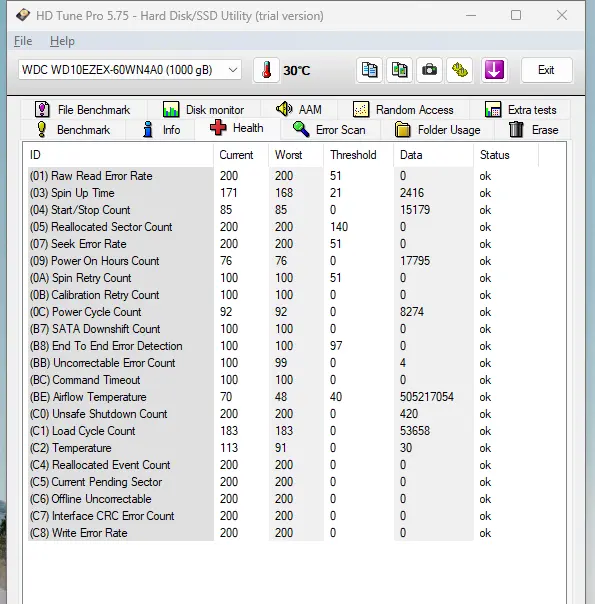
Task: Exit the application
Action: point(546,70)
